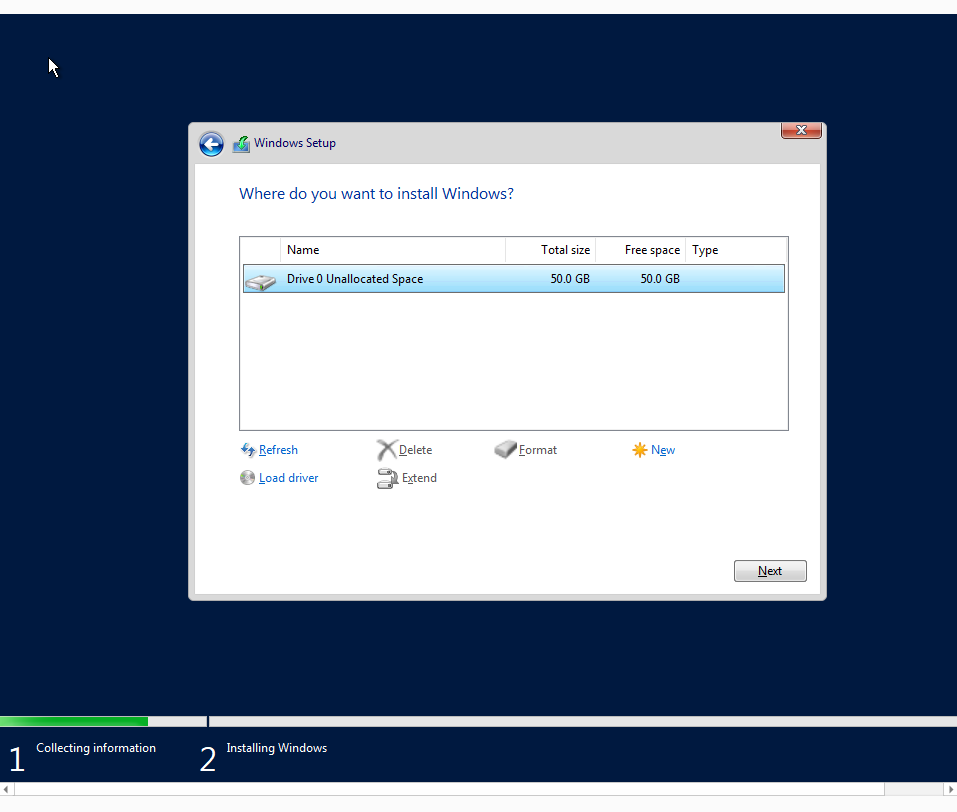957x812 pixels.
Task: Click the New star icon
Action: 640,450
